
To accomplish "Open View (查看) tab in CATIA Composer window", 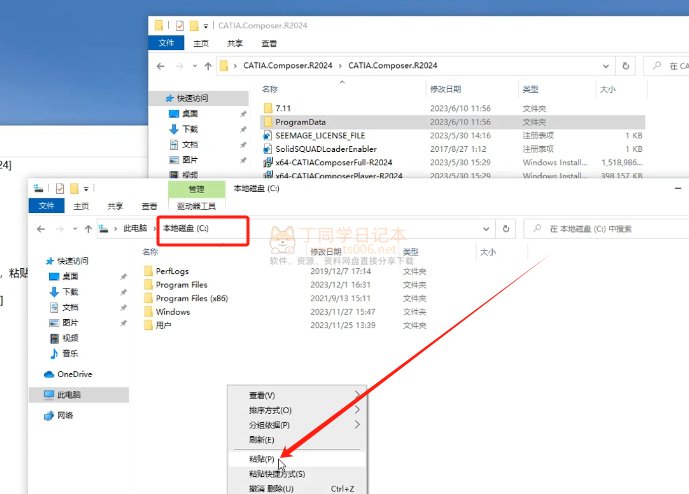I will pyautogui.click(x=269, y=44).
